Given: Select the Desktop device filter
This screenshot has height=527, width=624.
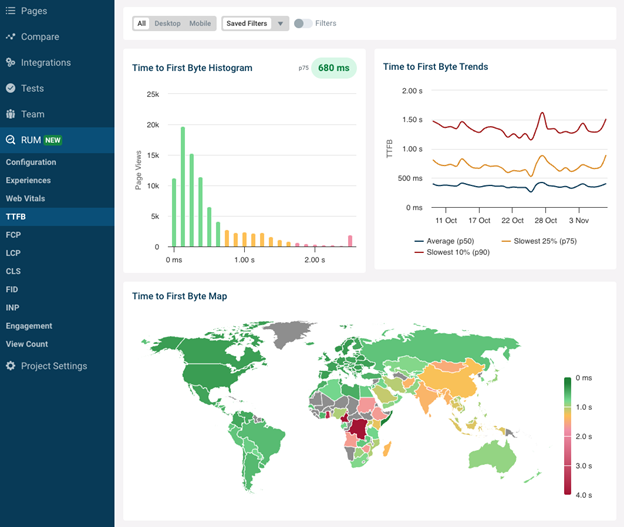Looking at the screenshot, I should tap(167, 23).
